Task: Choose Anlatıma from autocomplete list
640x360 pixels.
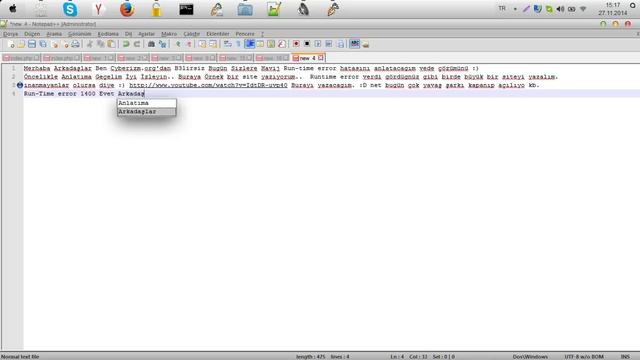Action: pyautogui.click(x=147, y=103)
